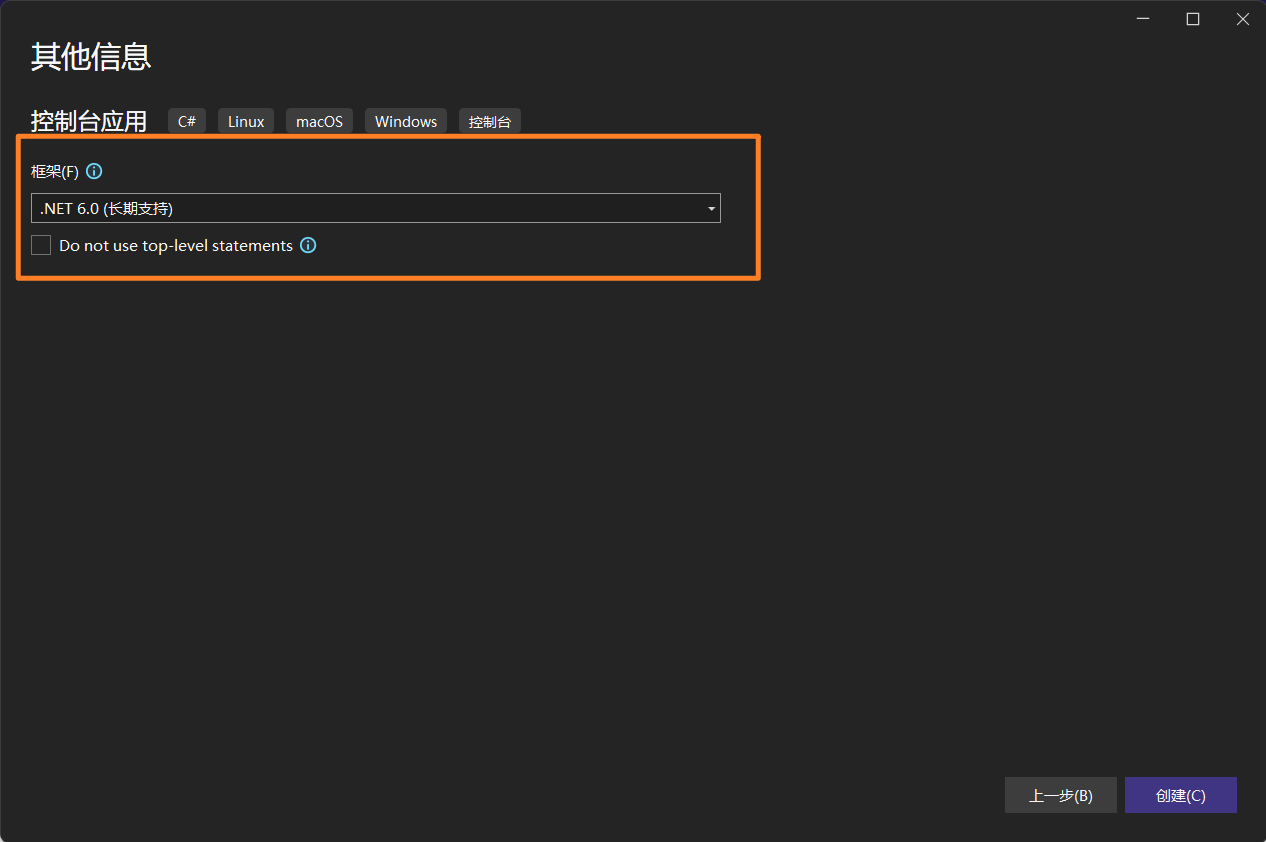This screenshot has width=1266, height=842.
Task: Click the framework dropdown arrow
Action: [x=711, y=209]
